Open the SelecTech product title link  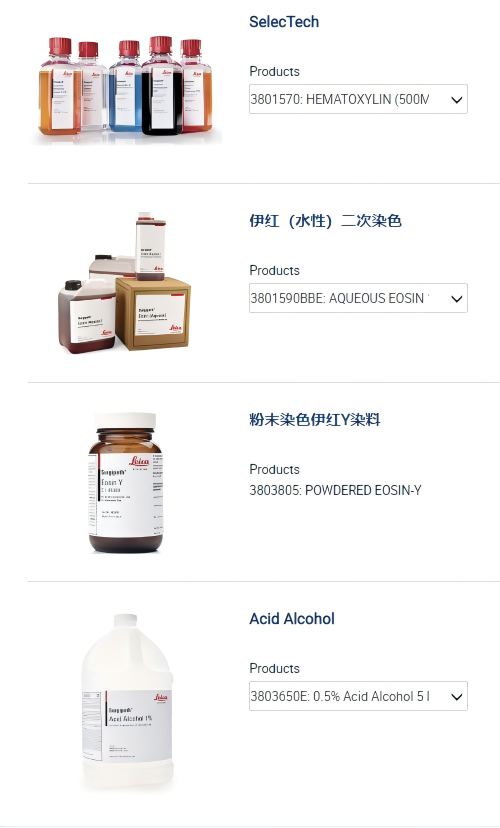[284, 22]
